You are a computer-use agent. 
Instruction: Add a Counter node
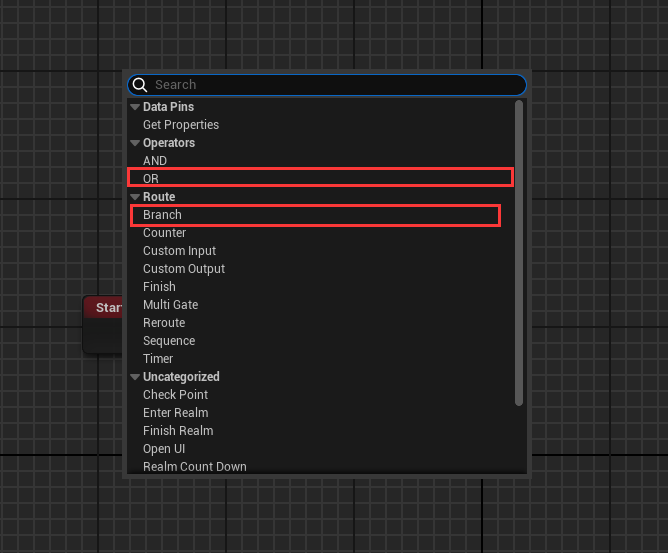click(x=165, y=233)
